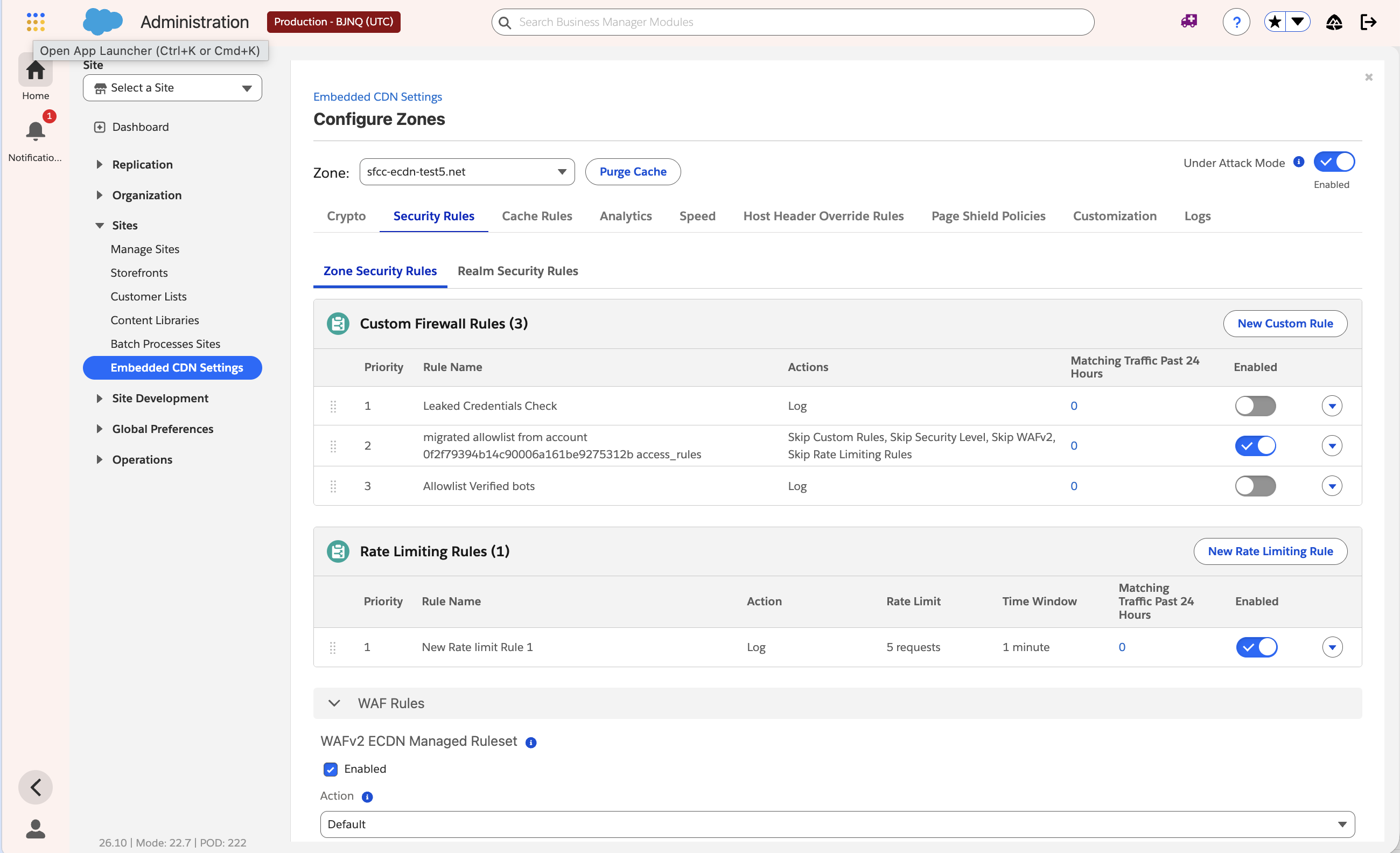This screenshot has height=853, width=1400.
Task: Enable the Leaked Credentials Check rule
Action: point(1255,405)
